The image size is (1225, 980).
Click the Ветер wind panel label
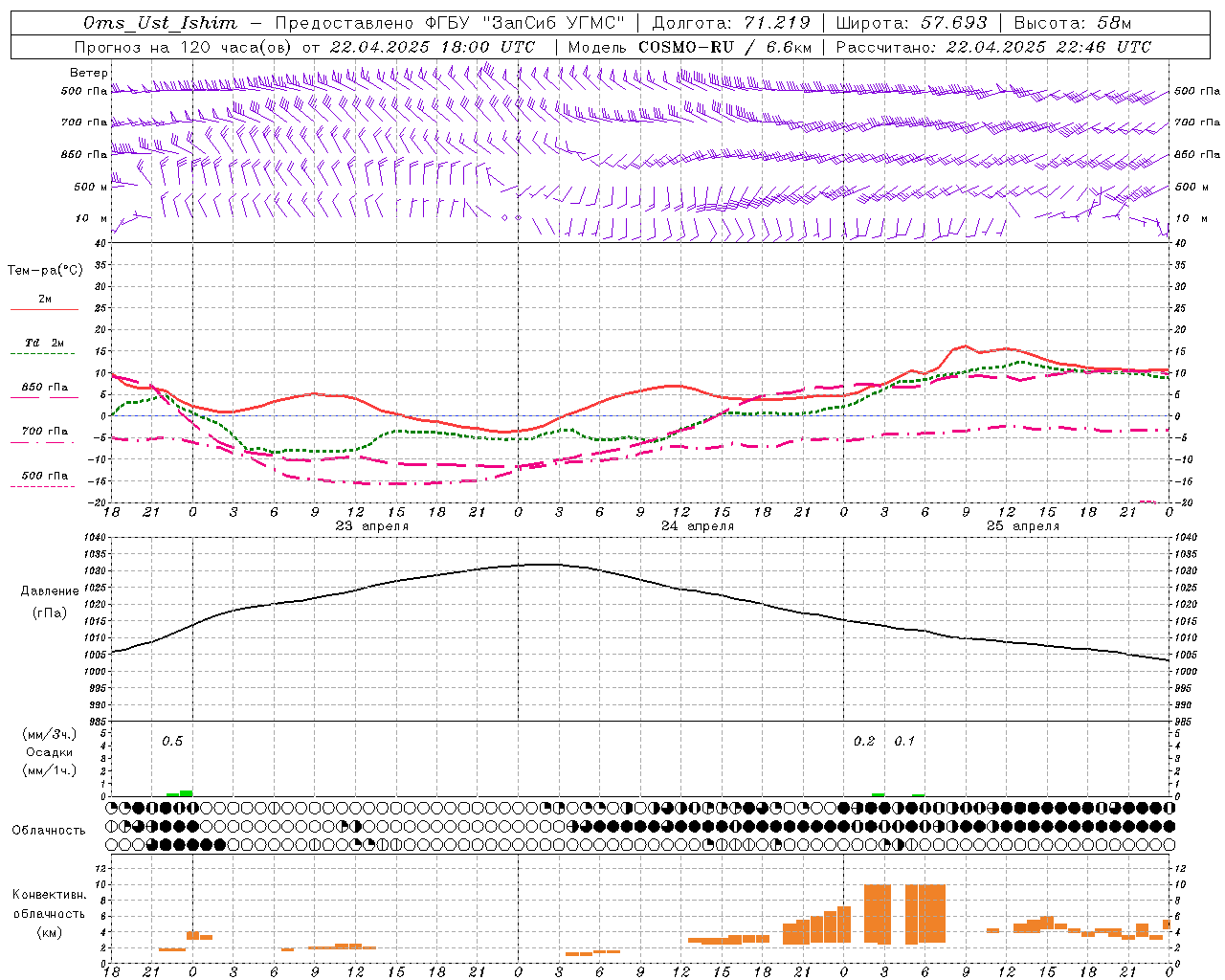(x=89, y=73)
